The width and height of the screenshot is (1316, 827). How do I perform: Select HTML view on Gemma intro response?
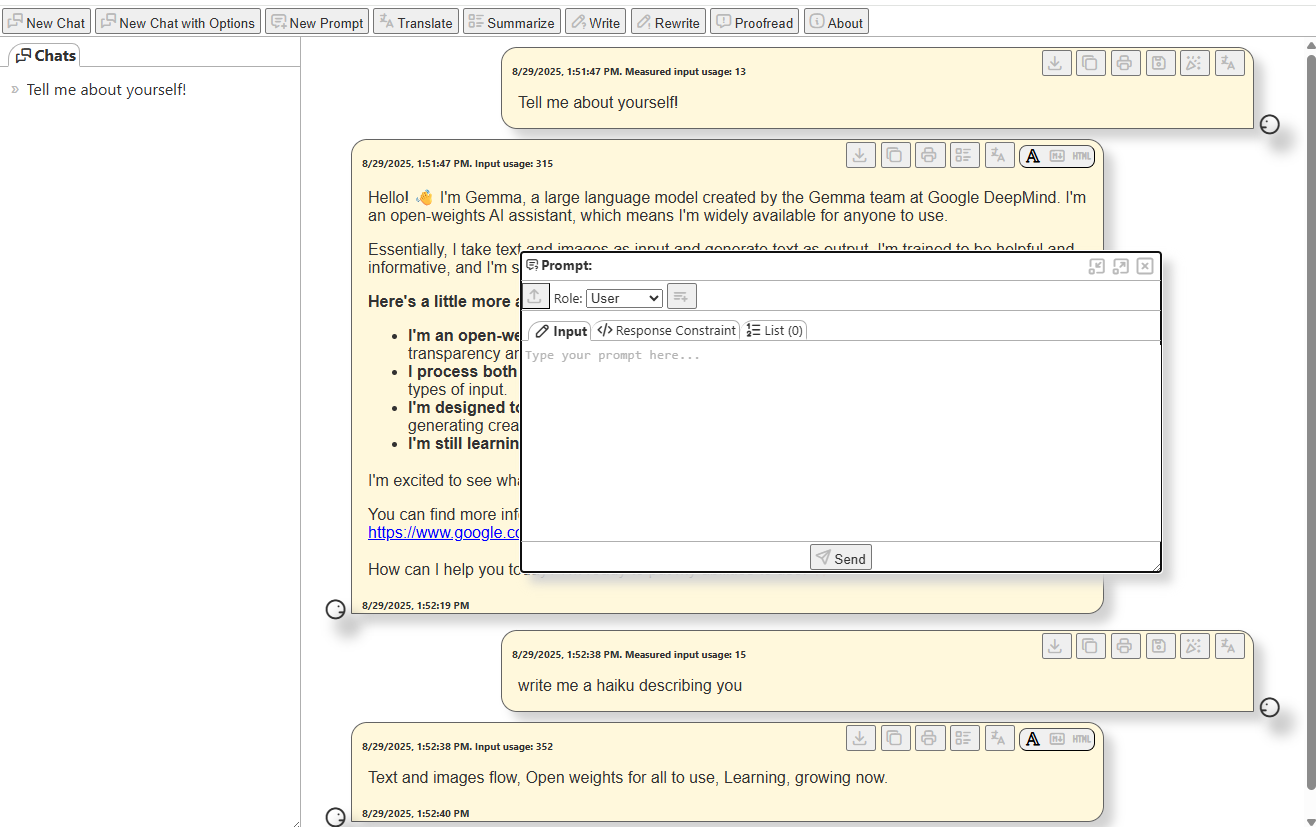(1081, 155)
